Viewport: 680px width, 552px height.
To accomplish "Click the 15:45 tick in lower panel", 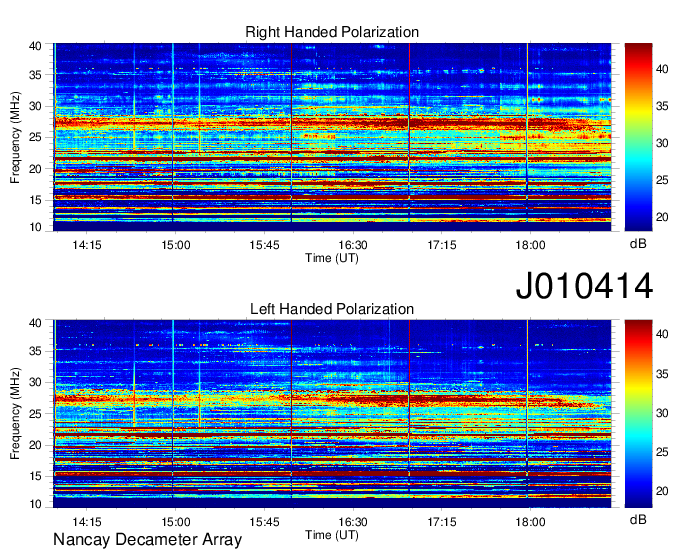I will [x=264, y=522].
